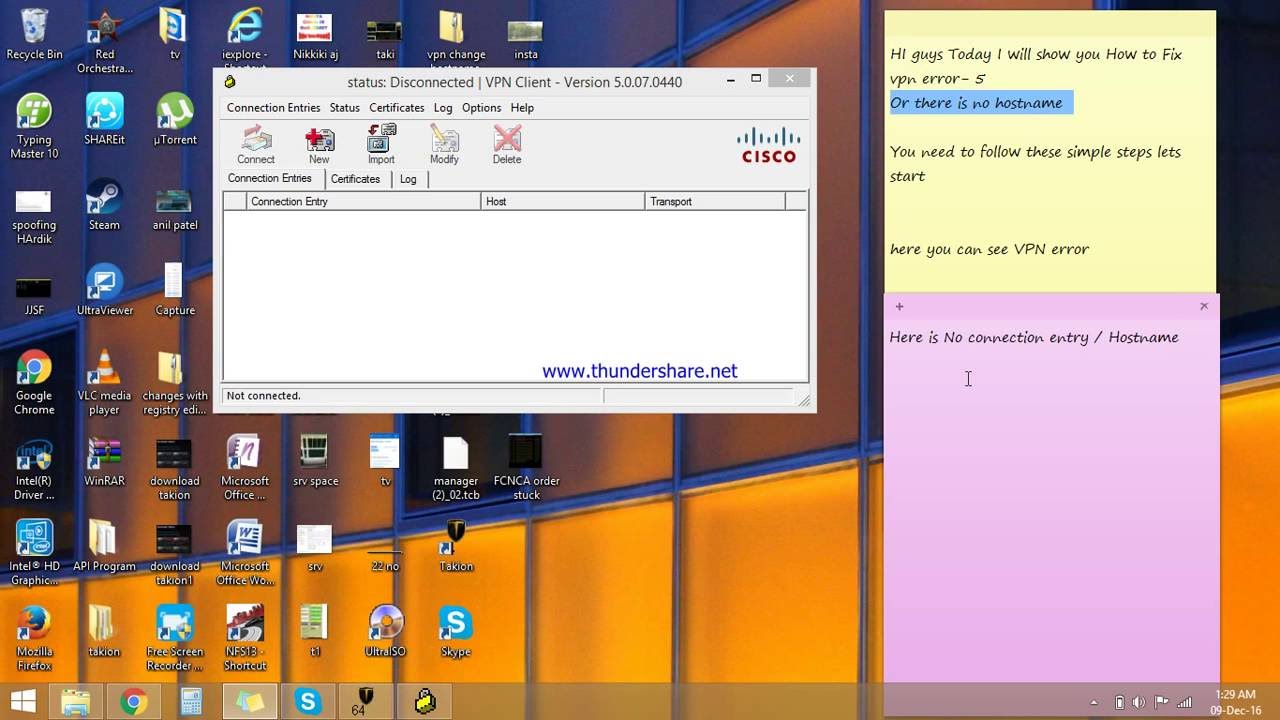The width and height of the screenshot is (1280, 720).
Task: Click the VPN Client padlock title icon
Action: (x=230, y=82)
